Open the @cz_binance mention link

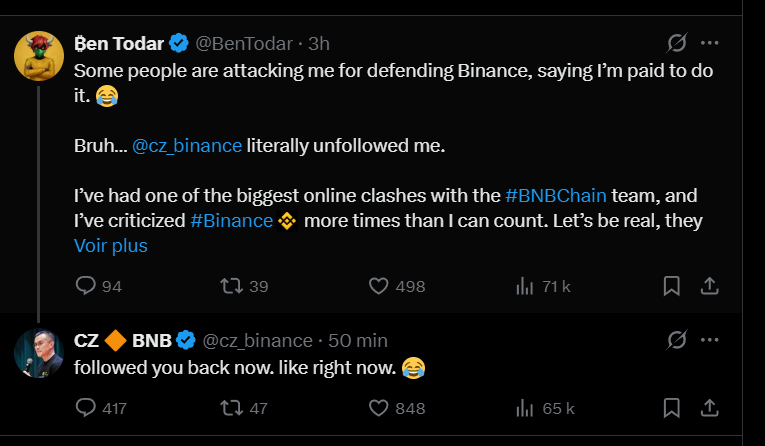pos(186,145)
